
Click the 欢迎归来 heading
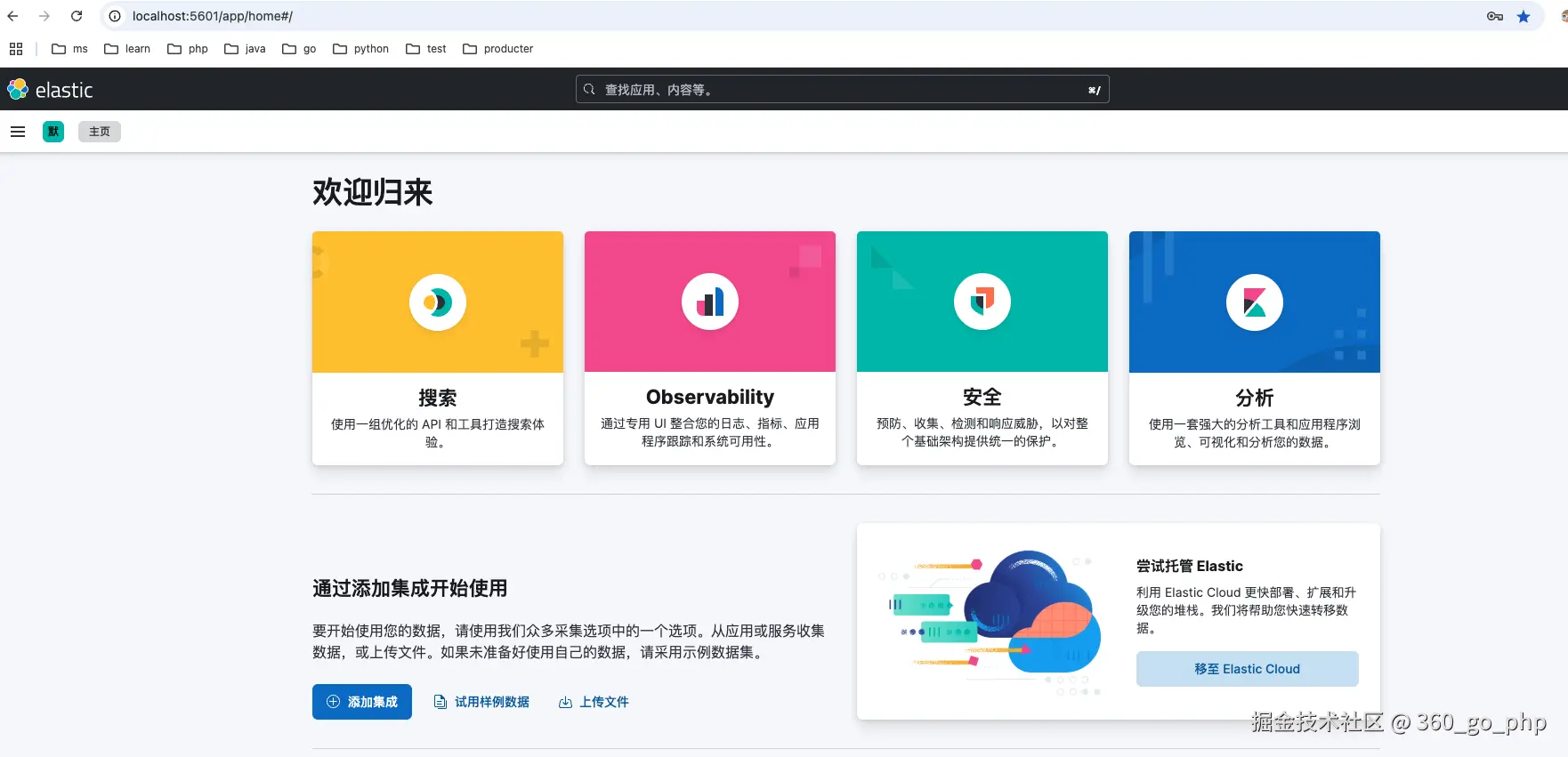[373, 192]
